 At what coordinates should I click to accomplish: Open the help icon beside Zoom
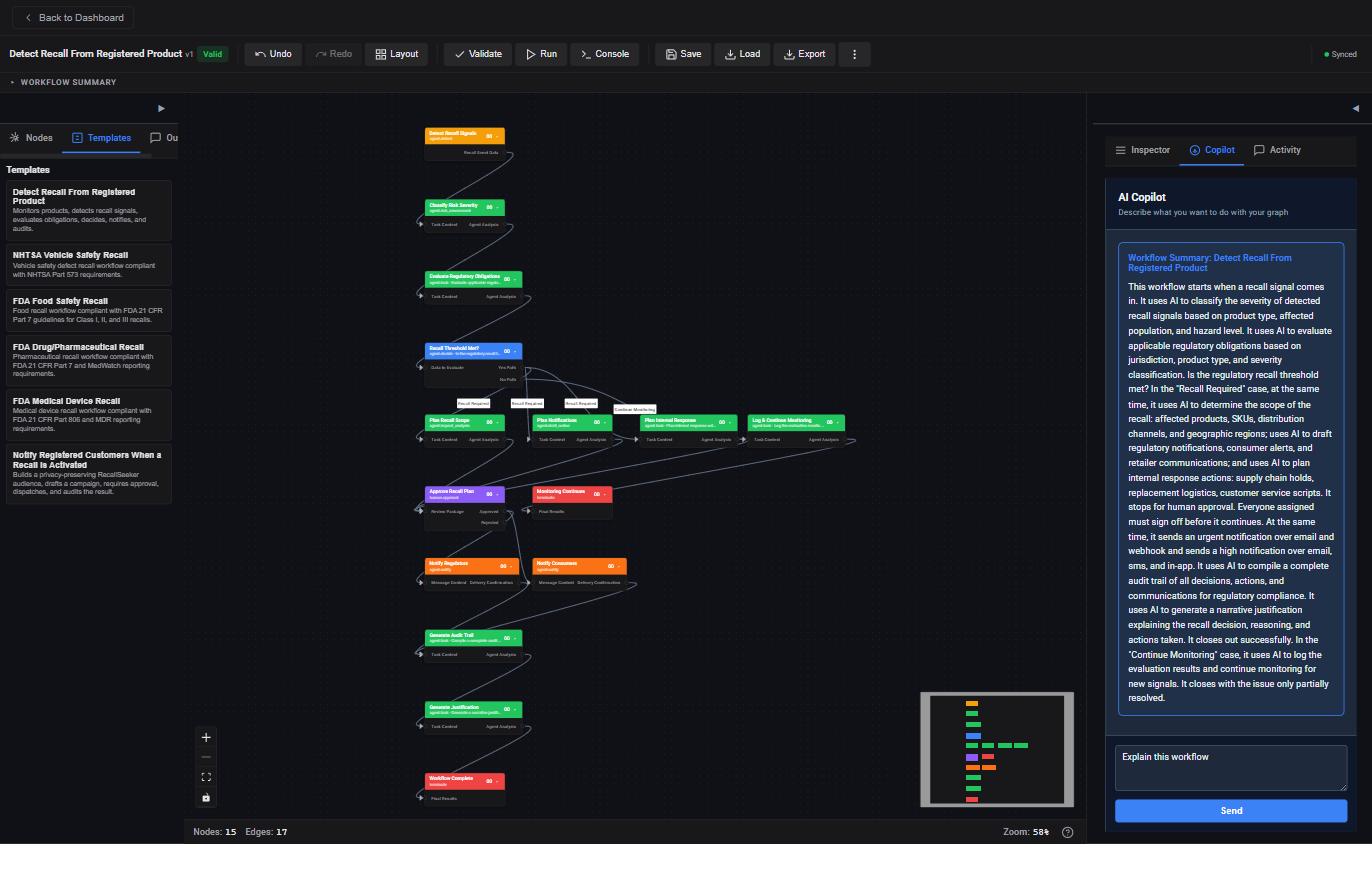[x=1067, y=832]
